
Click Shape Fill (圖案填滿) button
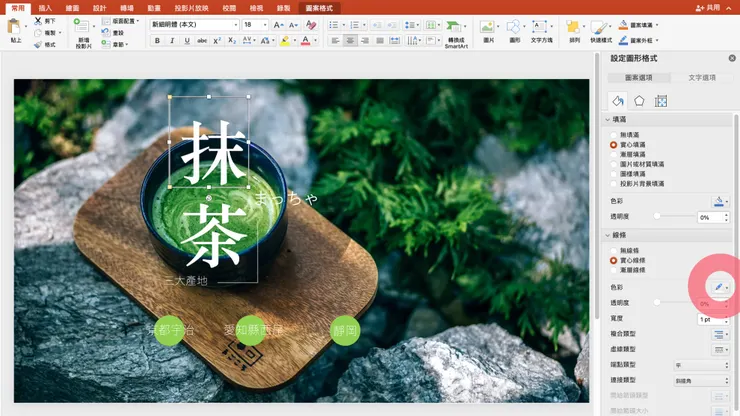click(x=638, y=25)
